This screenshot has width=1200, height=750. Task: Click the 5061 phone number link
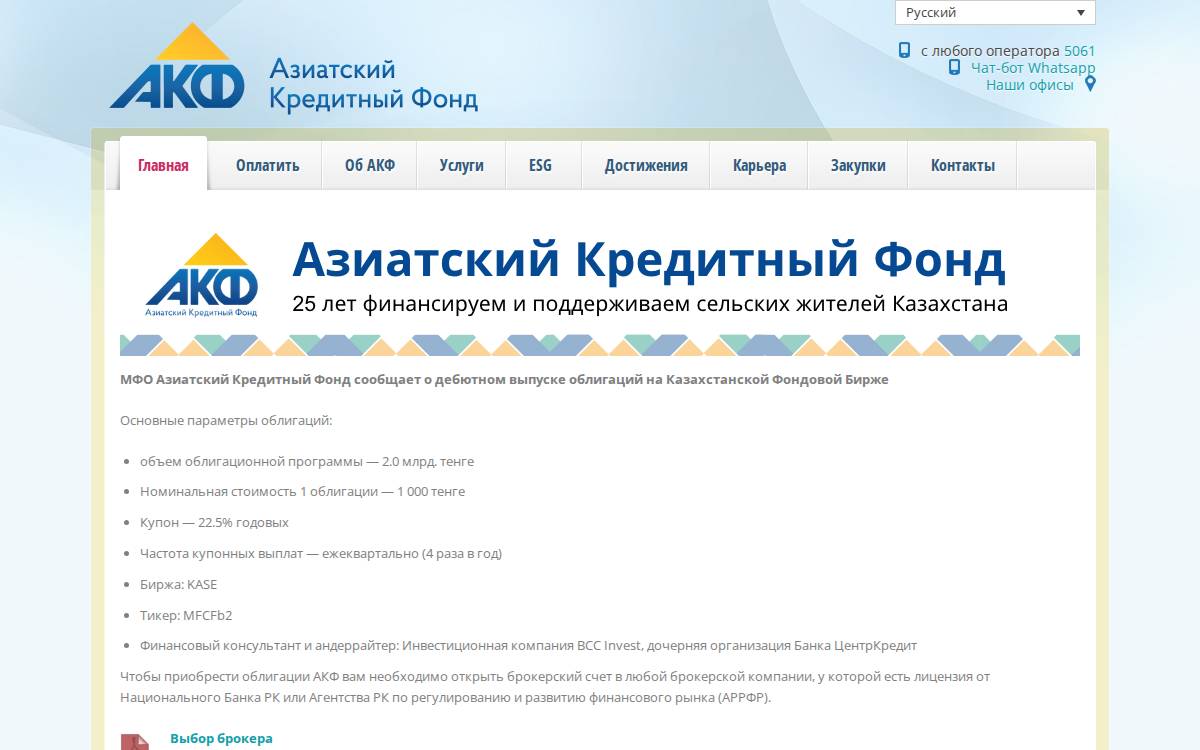(1080, 50)
